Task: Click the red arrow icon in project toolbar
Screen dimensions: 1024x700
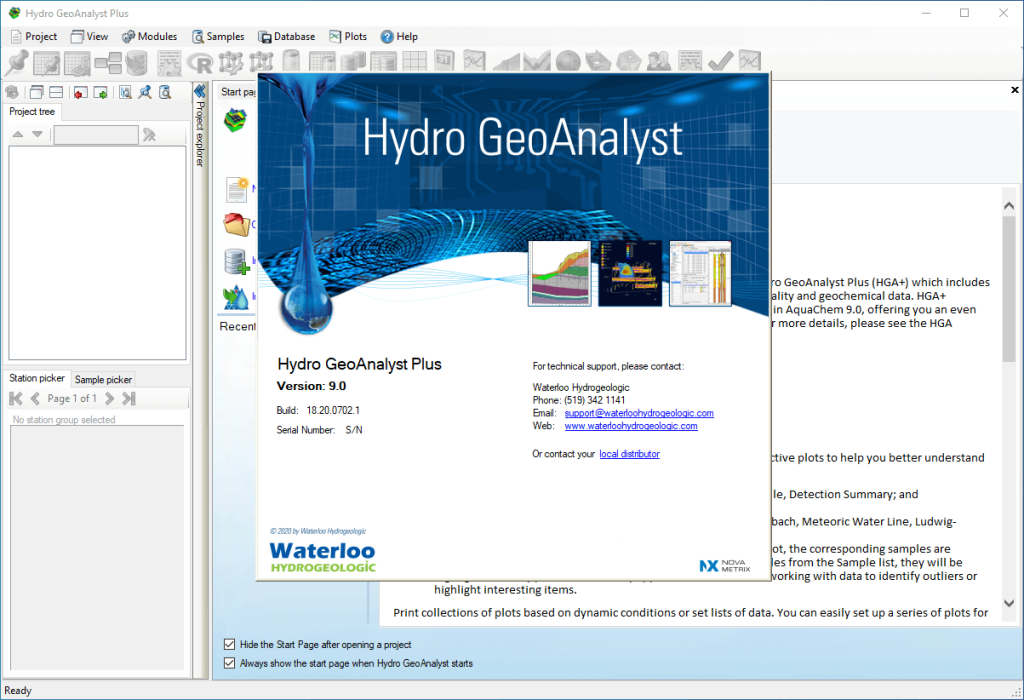Action: click(78, 92)
